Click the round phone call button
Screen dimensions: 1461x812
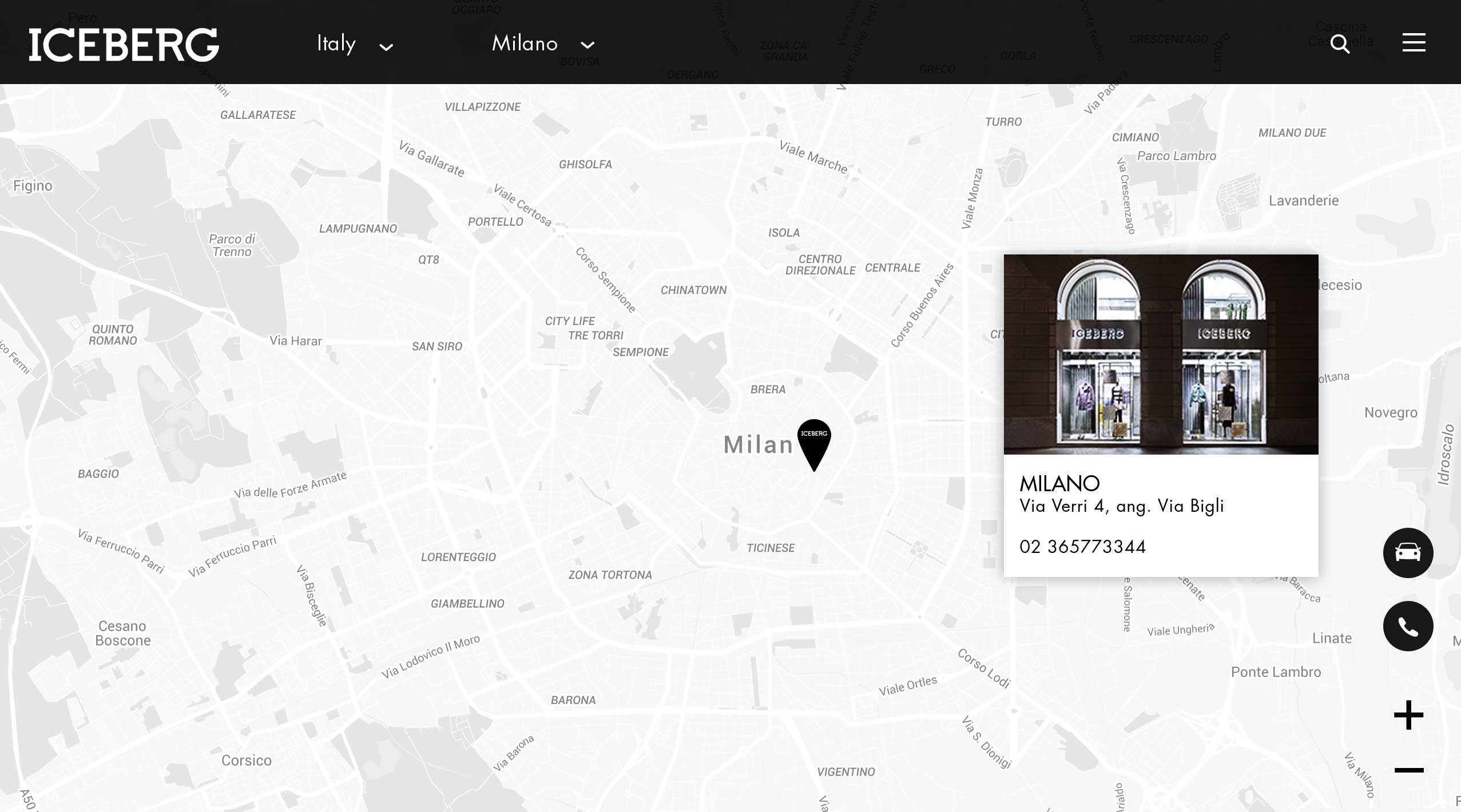coord(1408,626)
